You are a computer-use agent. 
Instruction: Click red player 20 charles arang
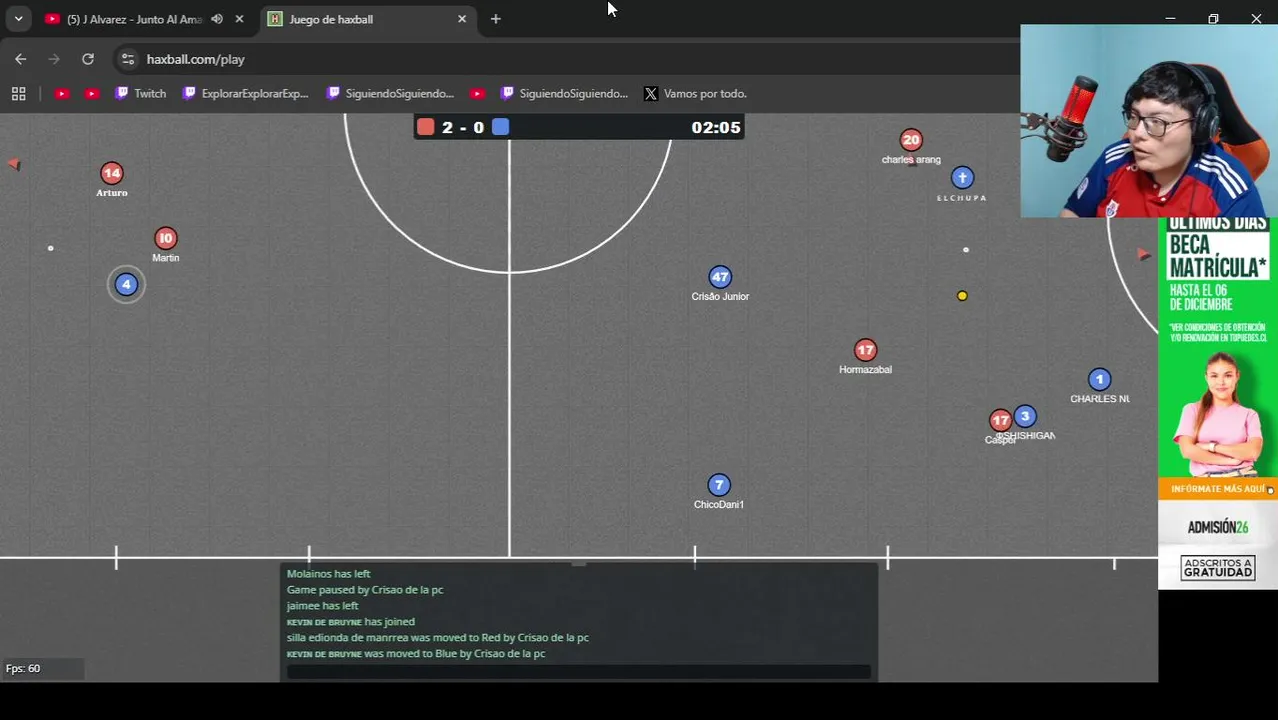911,140
